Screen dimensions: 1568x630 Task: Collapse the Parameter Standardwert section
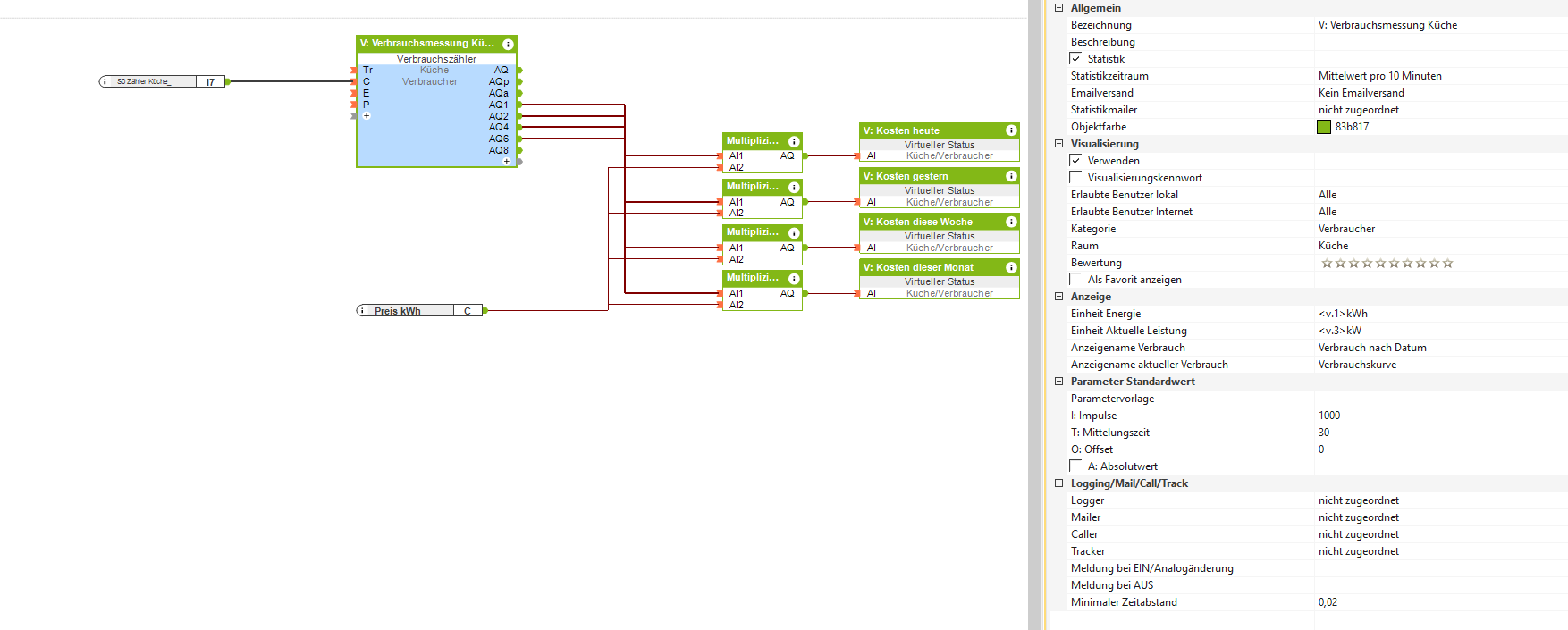point(1058,382)
